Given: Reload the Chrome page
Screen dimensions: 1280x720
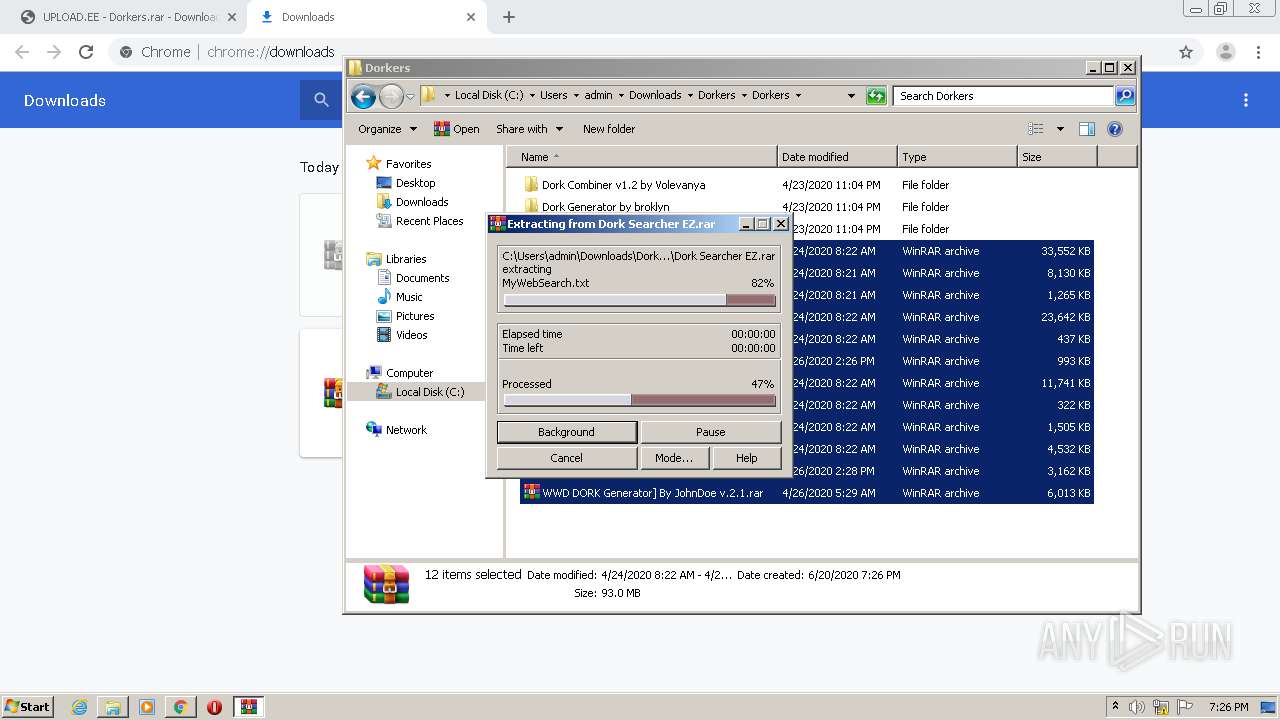Looking at the screenshot, I should tap(86, 52).
